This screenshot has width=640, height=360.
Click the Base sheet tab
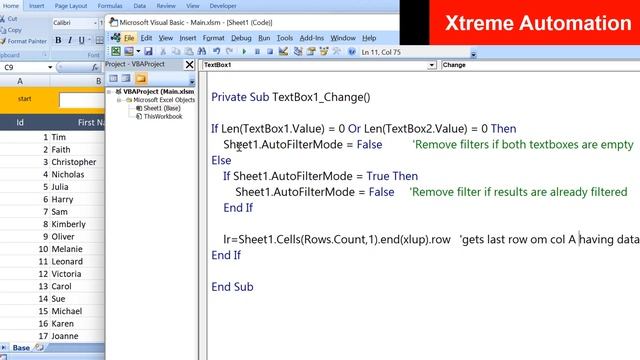(21, 348)
